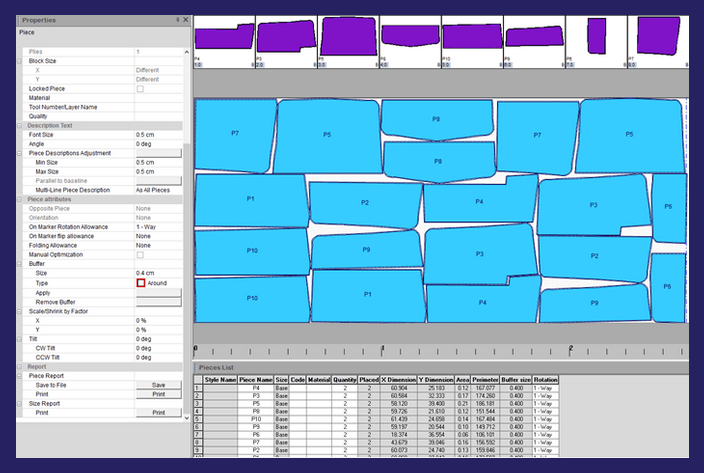Toggle the Locked Piece checkbox

click(140, 89)
